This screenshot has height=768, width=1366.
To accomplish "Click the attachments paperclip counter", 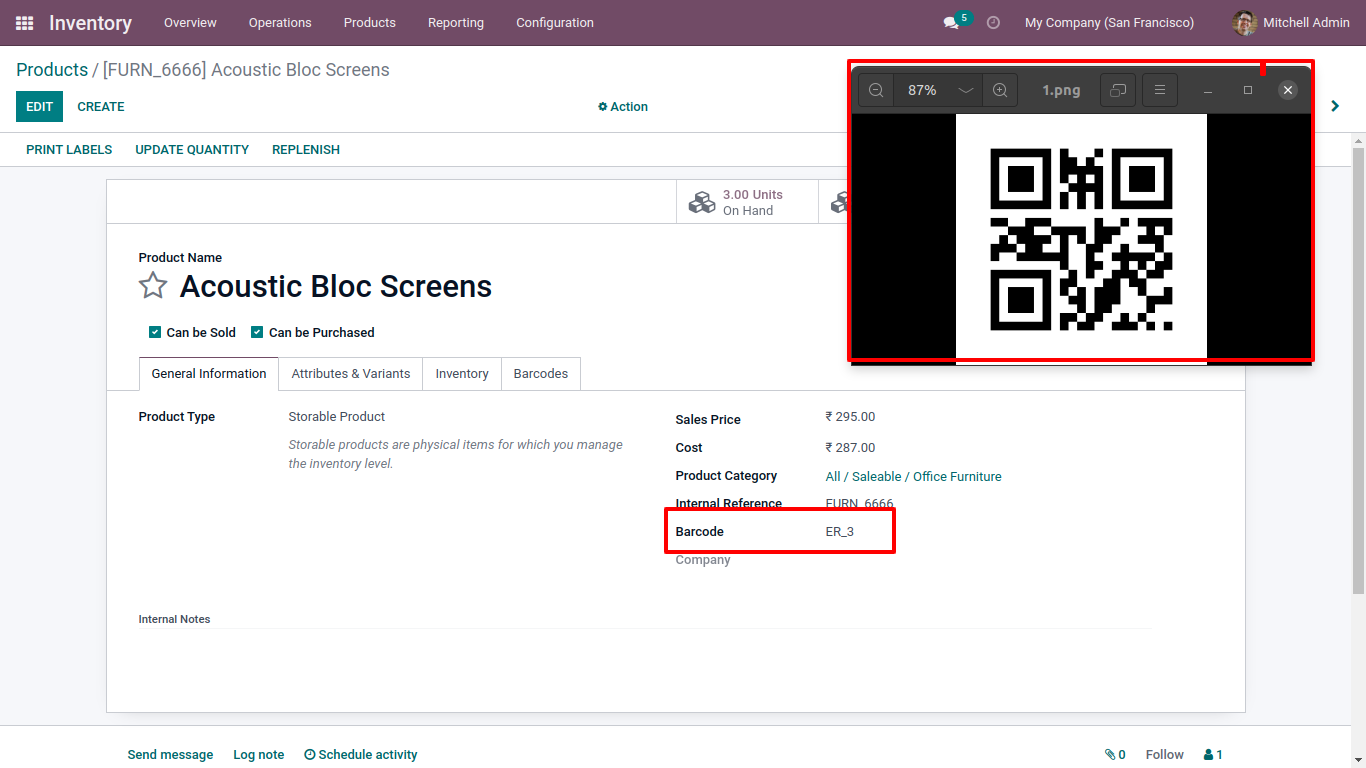I will coord(1115,755).
